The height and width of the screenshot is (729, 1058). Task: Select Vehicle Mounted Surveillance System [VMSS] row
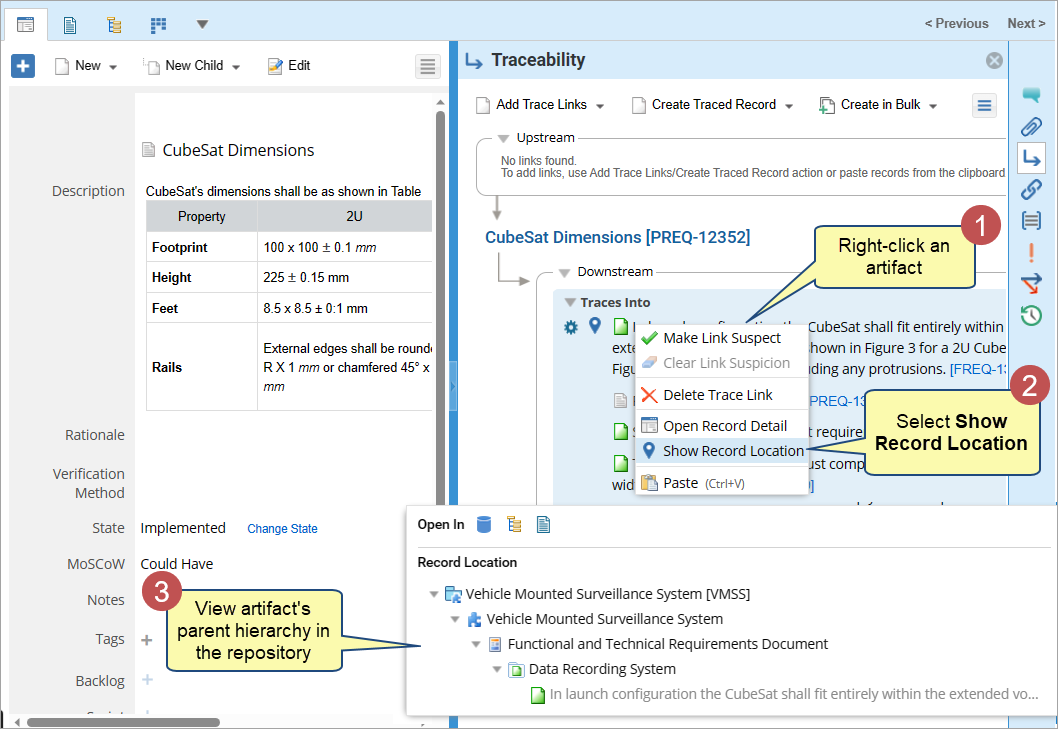tap(596, 595)
